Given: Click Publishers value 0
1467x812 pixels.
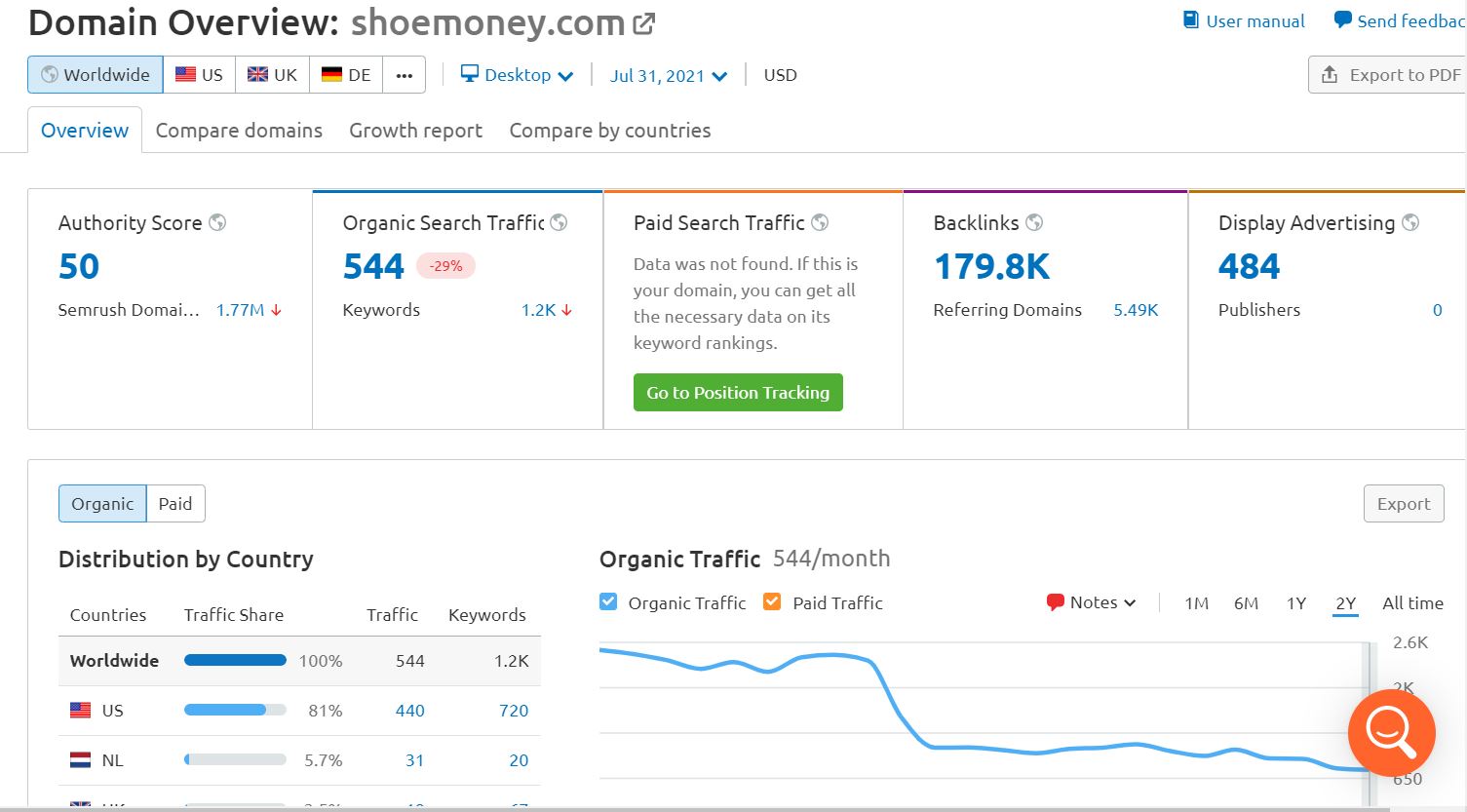Looking at the screenshot, I should click(x=1437, y=310).
